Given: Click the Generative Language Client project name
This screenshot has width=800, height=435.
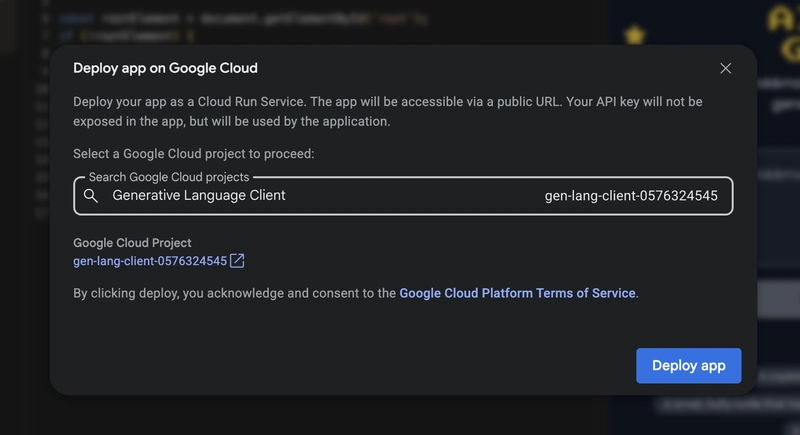Looking at the screenshot, I should [x=199, y=195].
